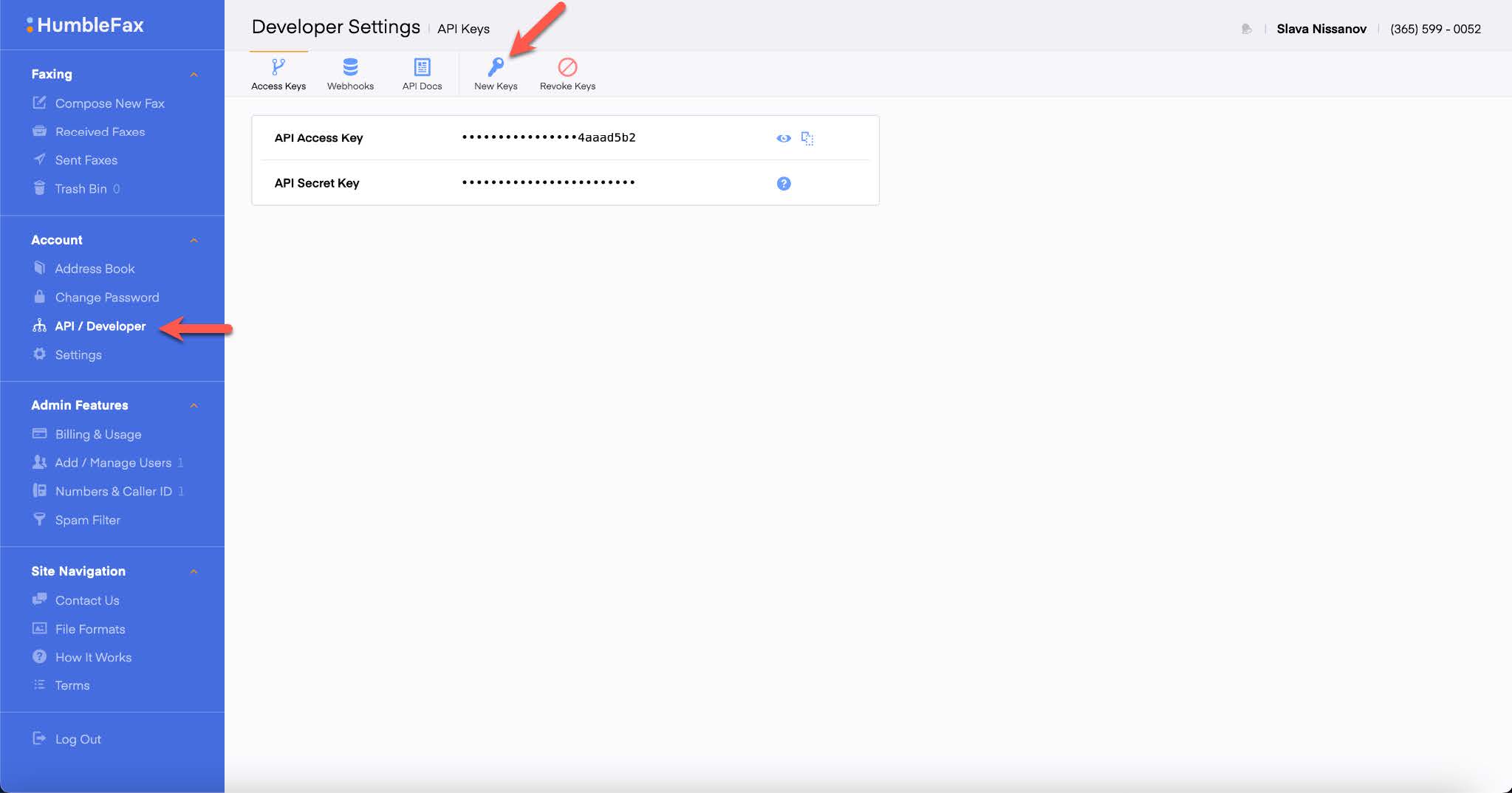The width and height of the screenshot is (1512, 793).
Task: Collapse the Admin Features section
Action: point(194,405)
